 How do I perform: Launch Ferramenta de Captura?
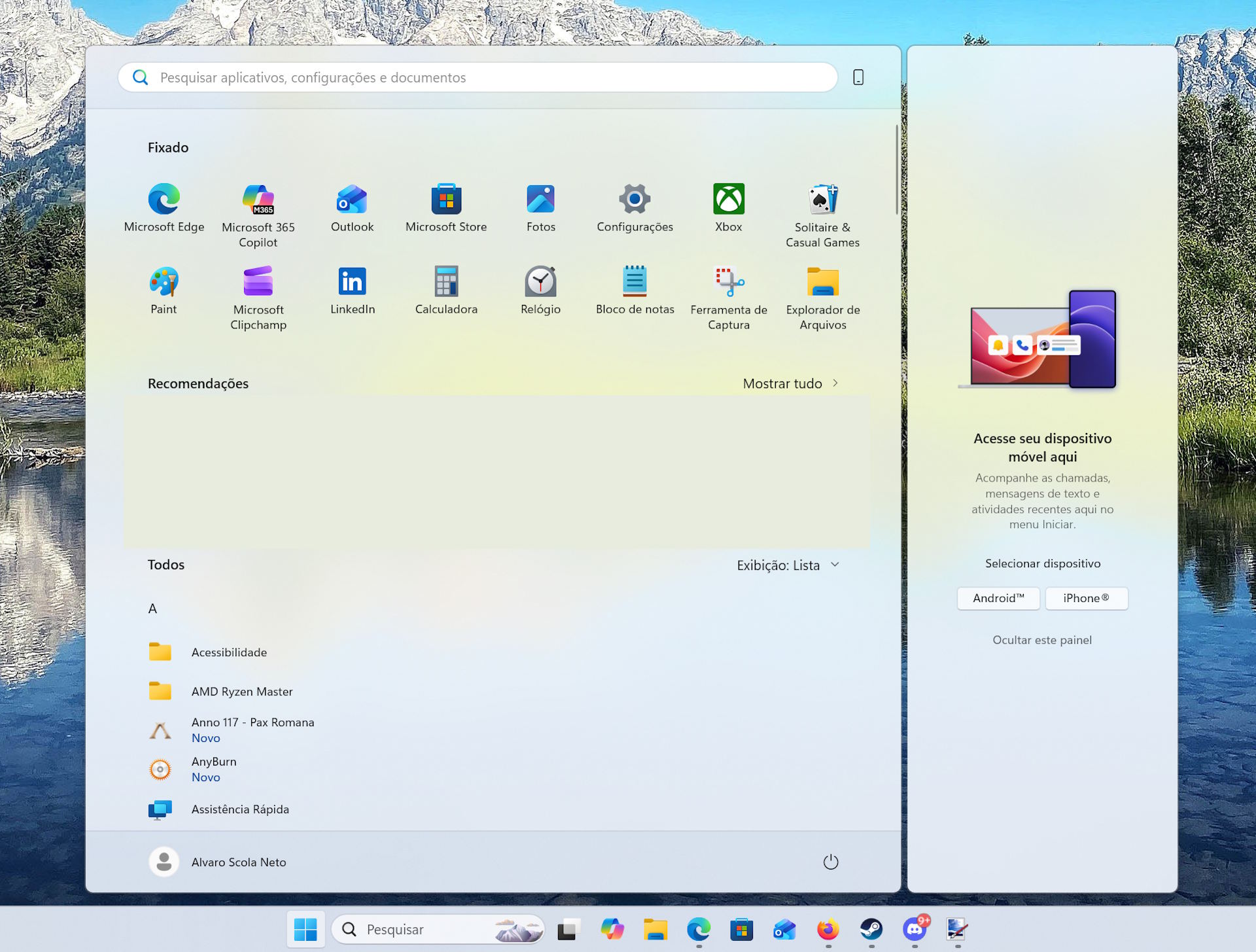pos(729,298)
